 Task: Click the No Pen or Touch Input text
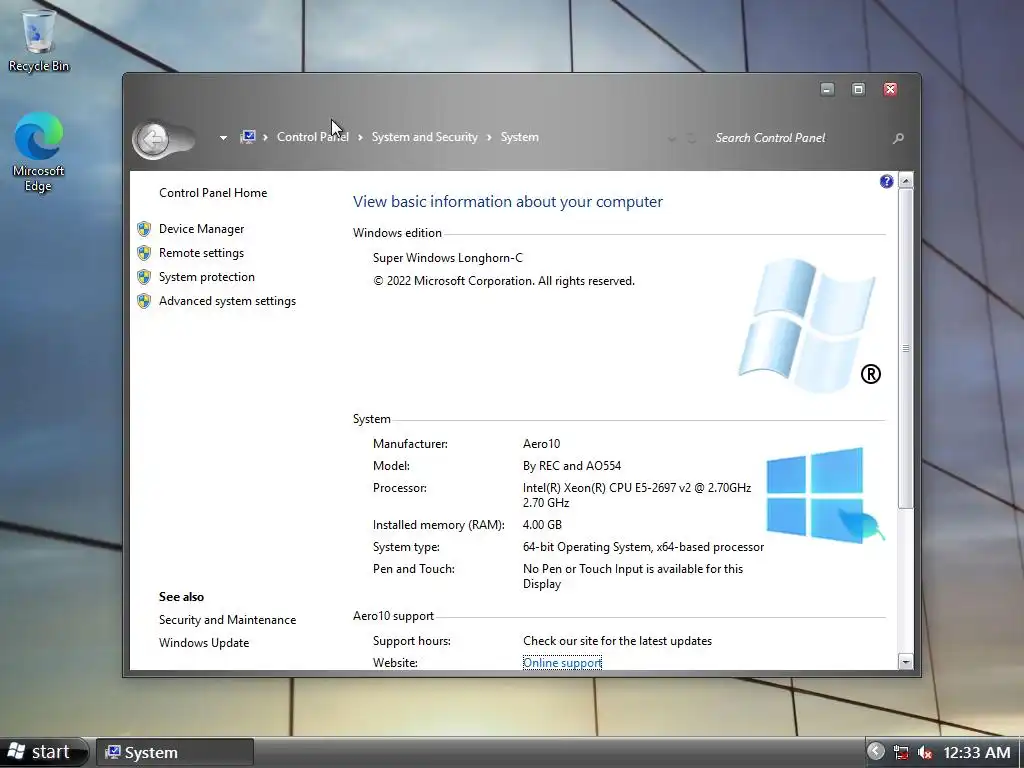[x=633, y=576]
